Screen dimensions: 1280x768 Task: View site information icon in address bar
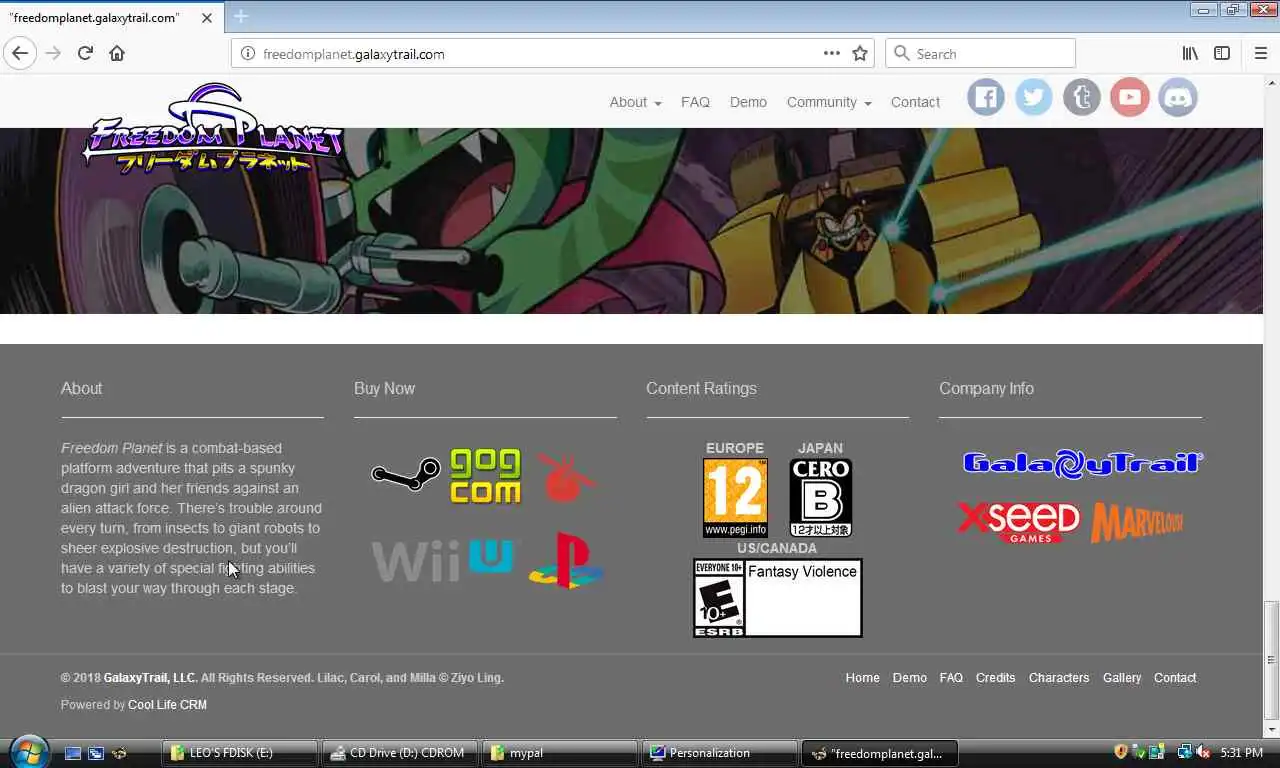(x=248, y=53)
